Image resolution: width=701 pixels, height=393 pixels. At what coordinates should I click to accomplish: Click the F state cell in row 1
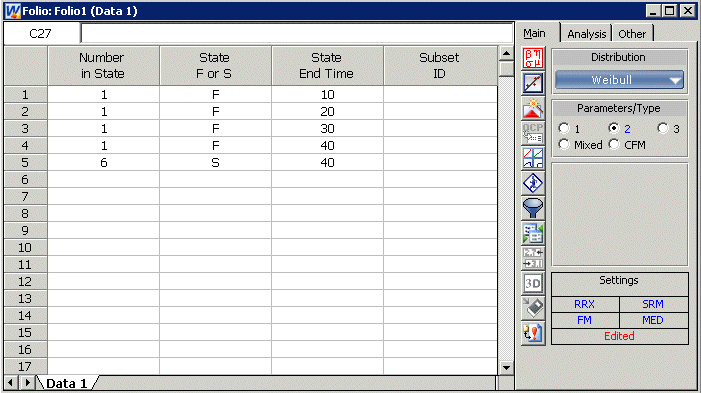coord(215,95)
